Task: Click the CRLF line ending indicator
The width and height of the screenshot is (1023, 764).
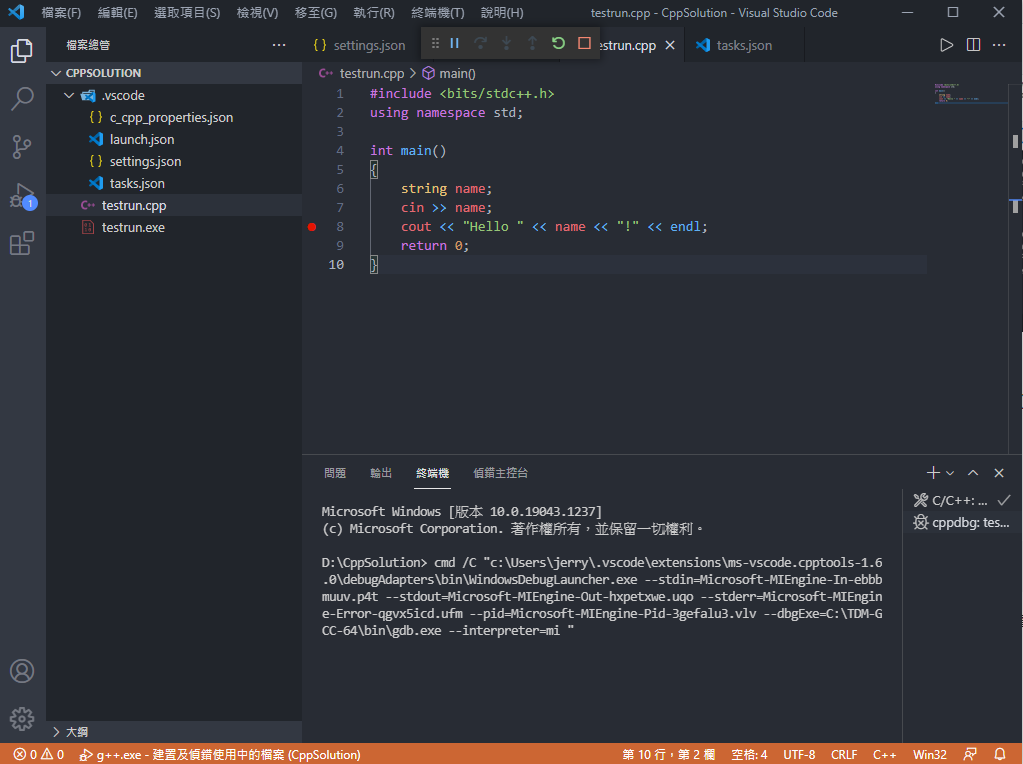Action: tap(843, 755)
